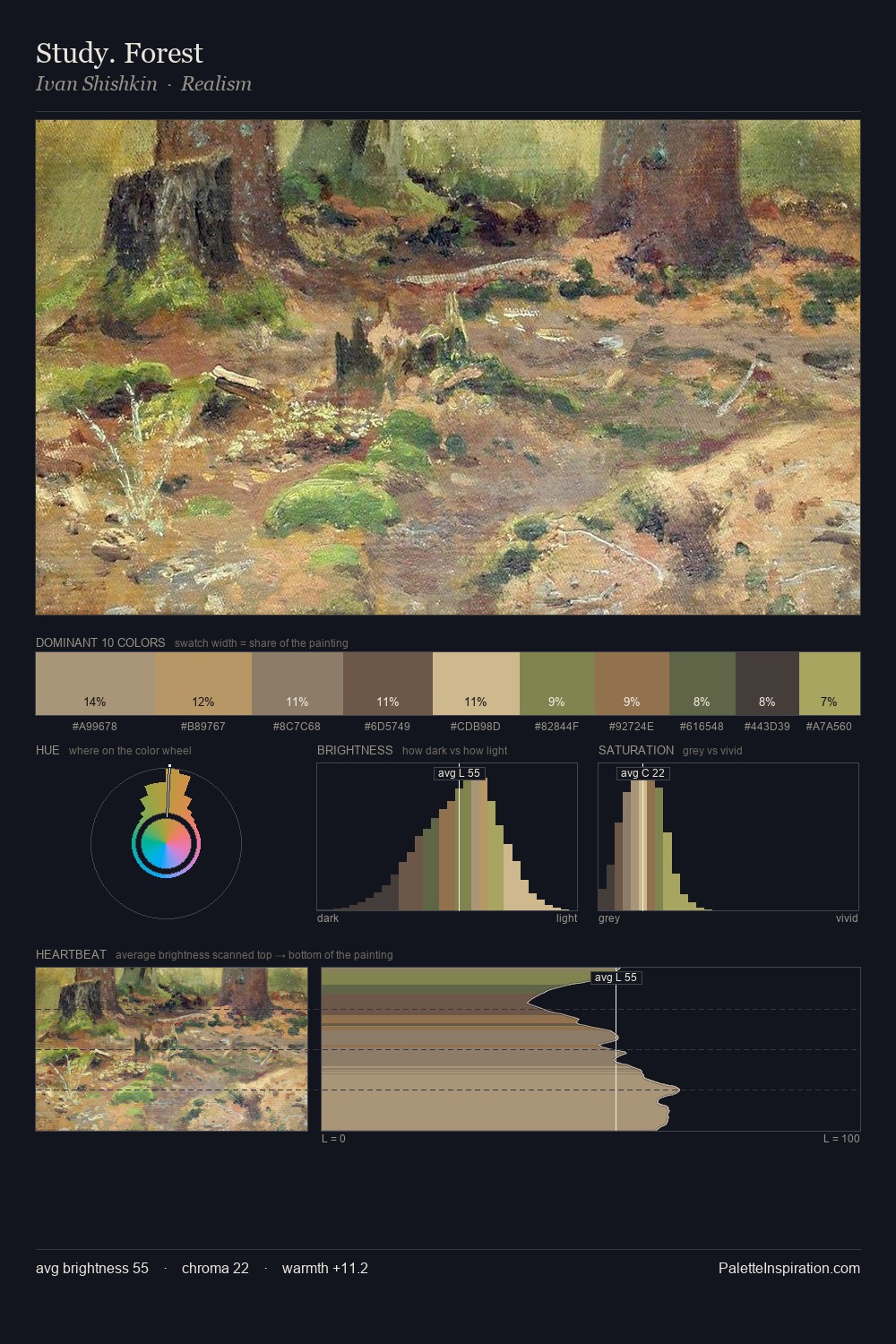
Task: Click the 'L = 100' axis label
Action: (841, 1138)
